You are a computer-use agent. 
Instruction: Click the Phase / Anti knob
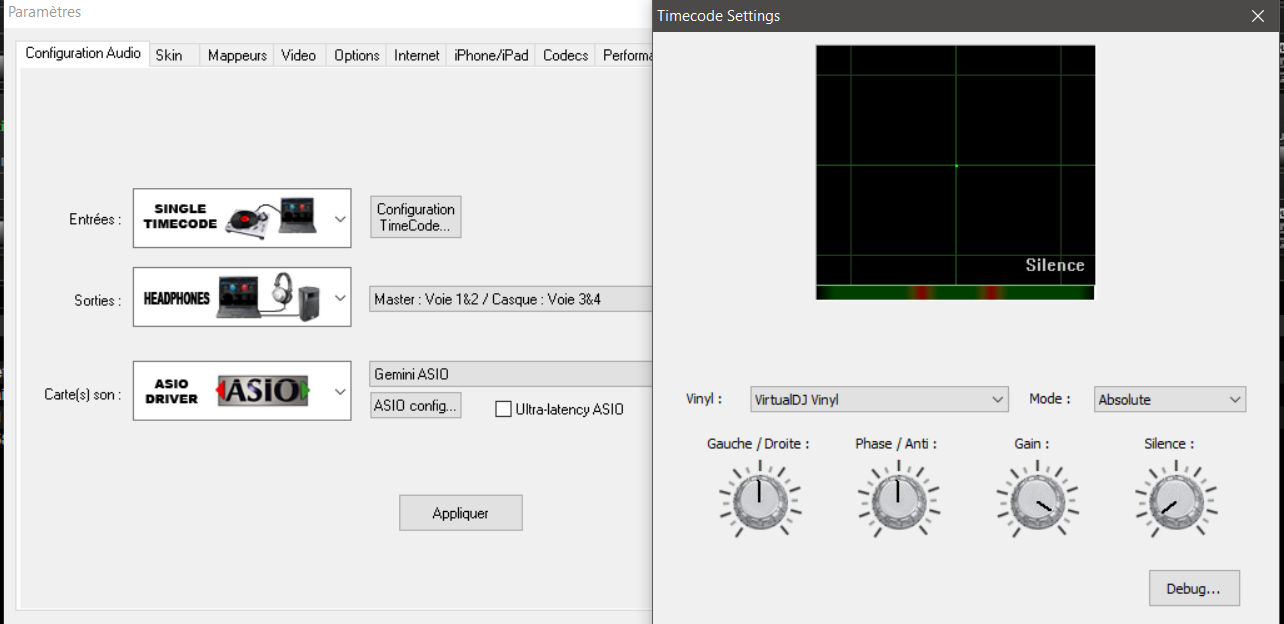coord(898,500)
